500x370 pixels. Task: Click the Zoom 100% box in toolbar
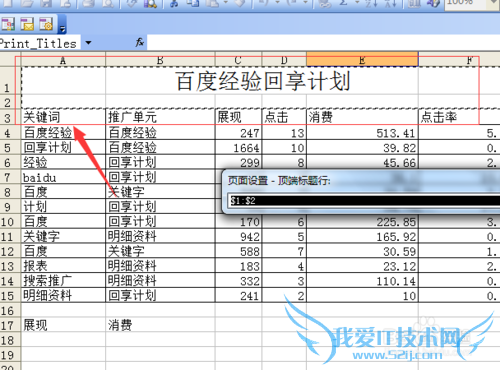click(467, 3)
